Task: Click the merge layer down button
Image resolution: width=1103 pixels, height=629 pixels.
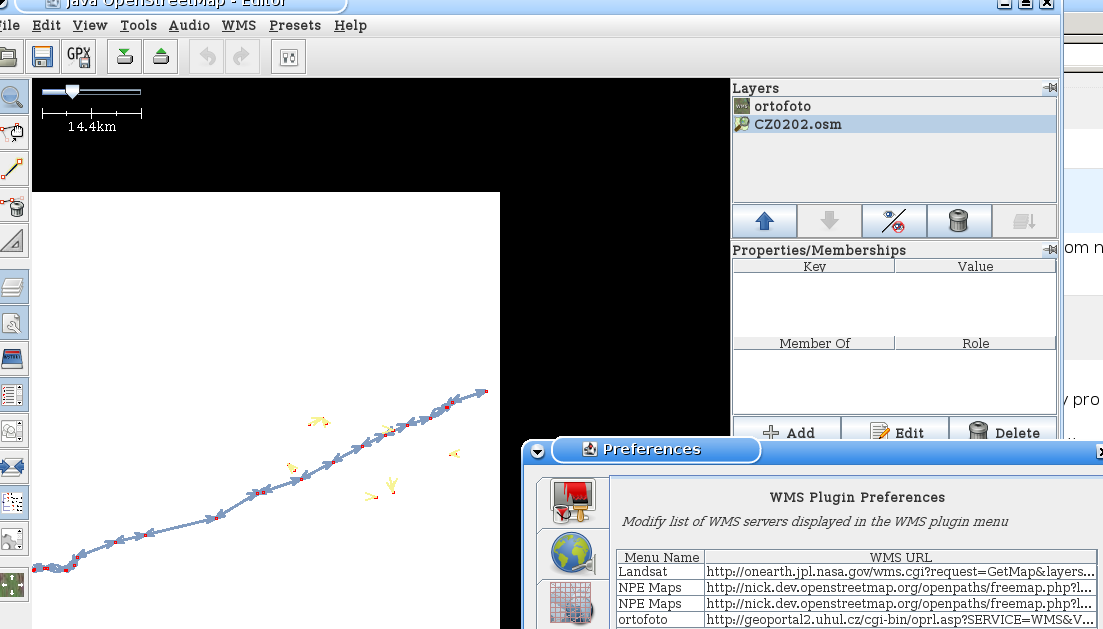Action: pos(1024,222)
